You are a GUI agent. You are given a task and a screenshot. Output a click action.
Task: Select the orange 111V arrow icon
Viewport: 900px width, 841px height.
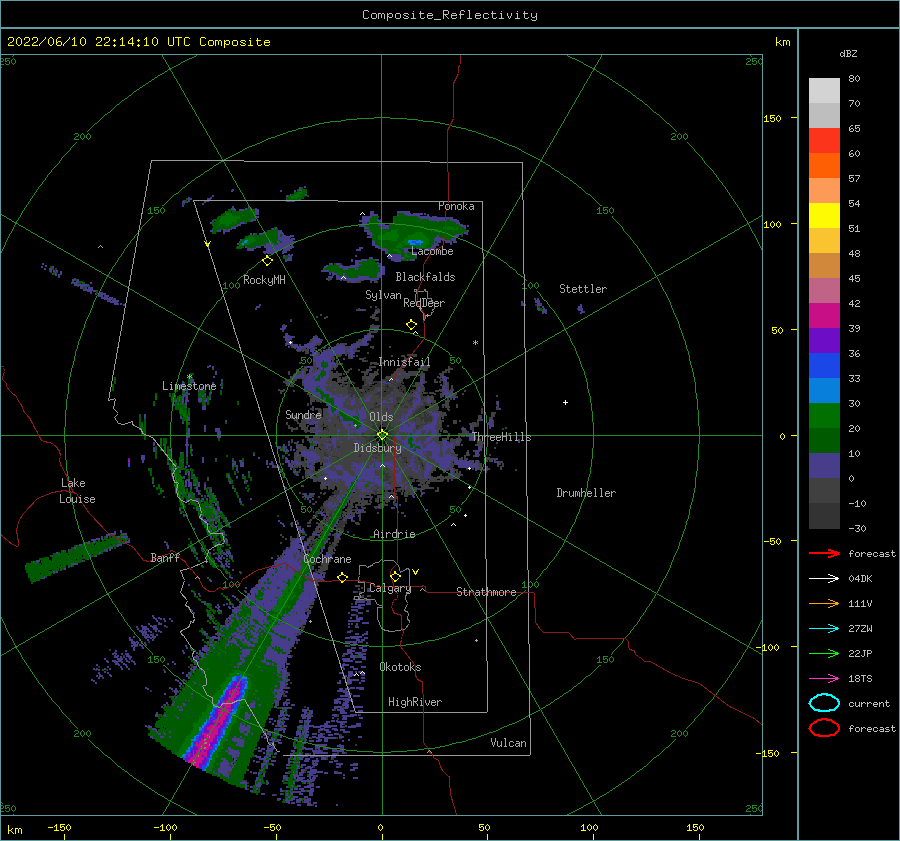824,603
